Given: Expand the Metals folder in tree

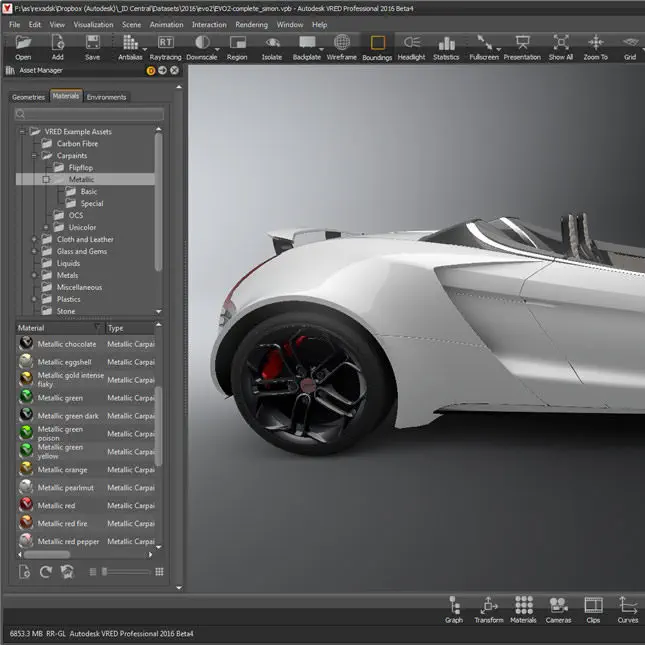Looking at the screenshot, I should point(34,275).
